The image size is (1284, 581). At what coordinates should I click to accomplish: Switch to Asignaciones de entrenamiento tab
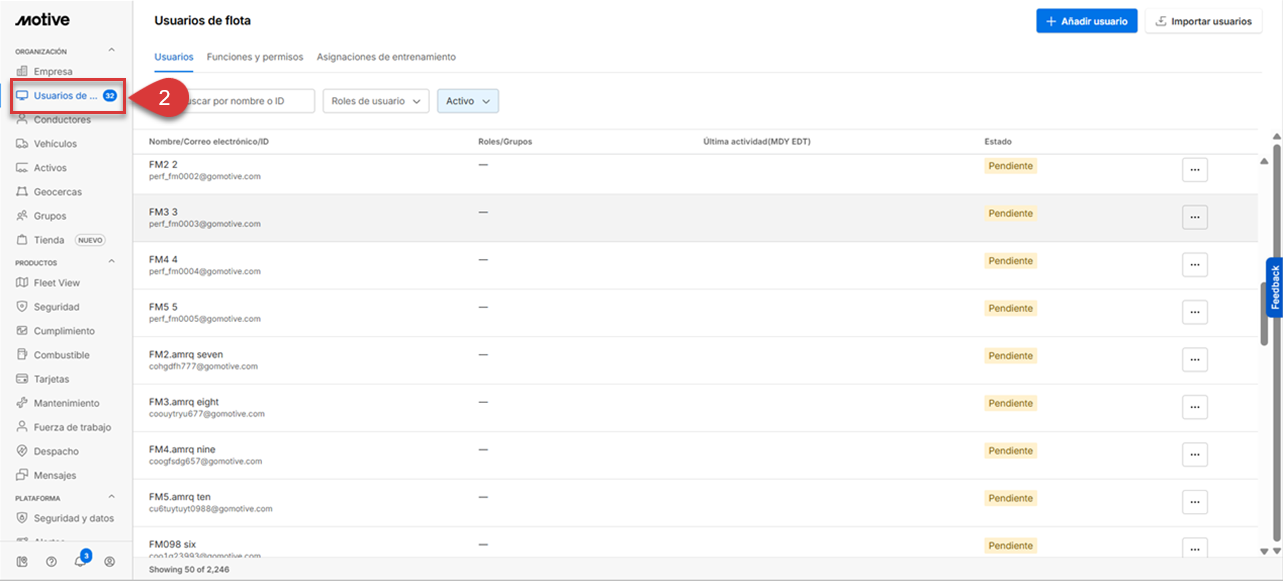pyautogui.click(x=386, y=57)
